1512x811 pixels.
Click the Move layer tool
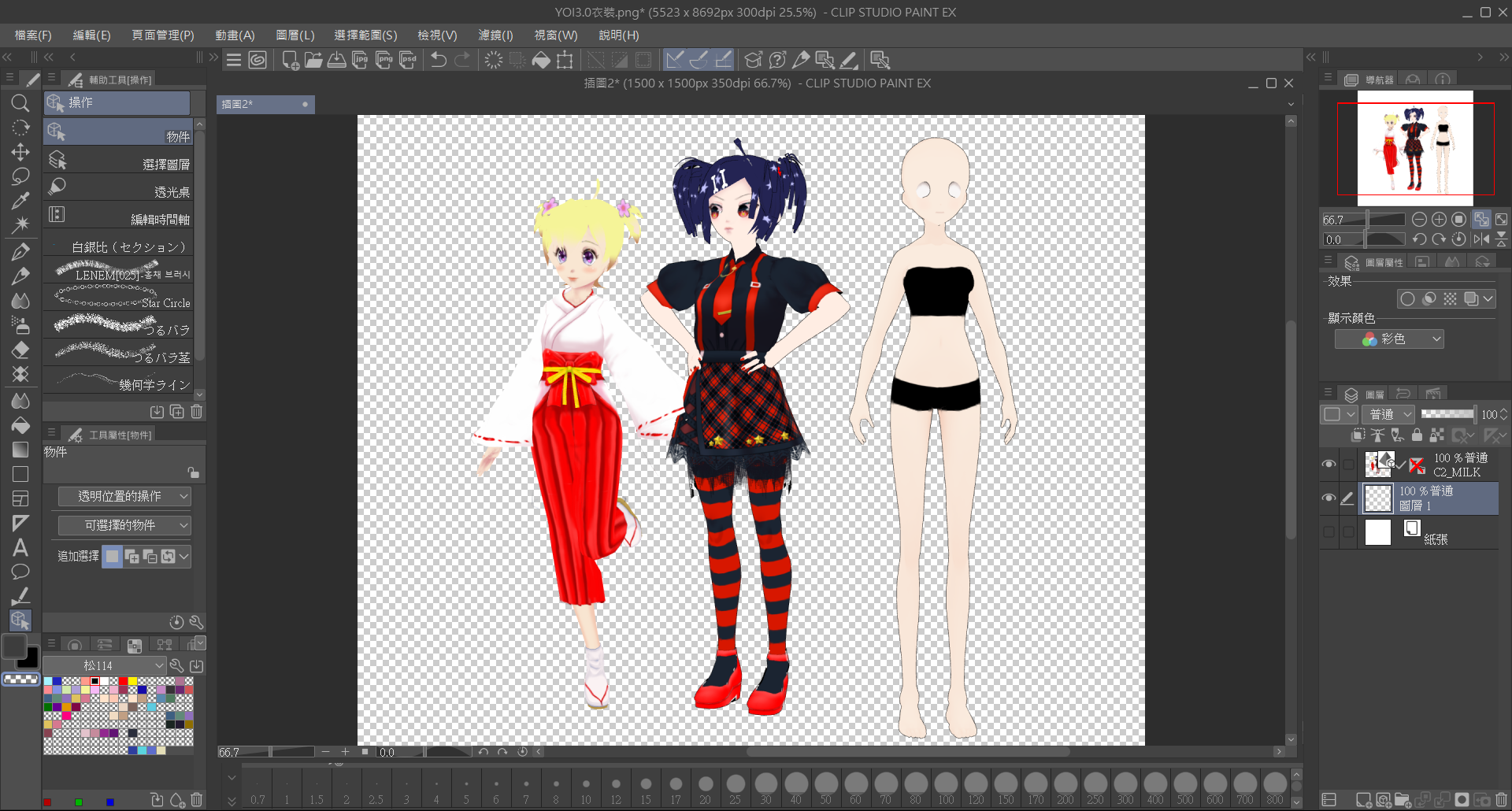(x=20, y=152)
